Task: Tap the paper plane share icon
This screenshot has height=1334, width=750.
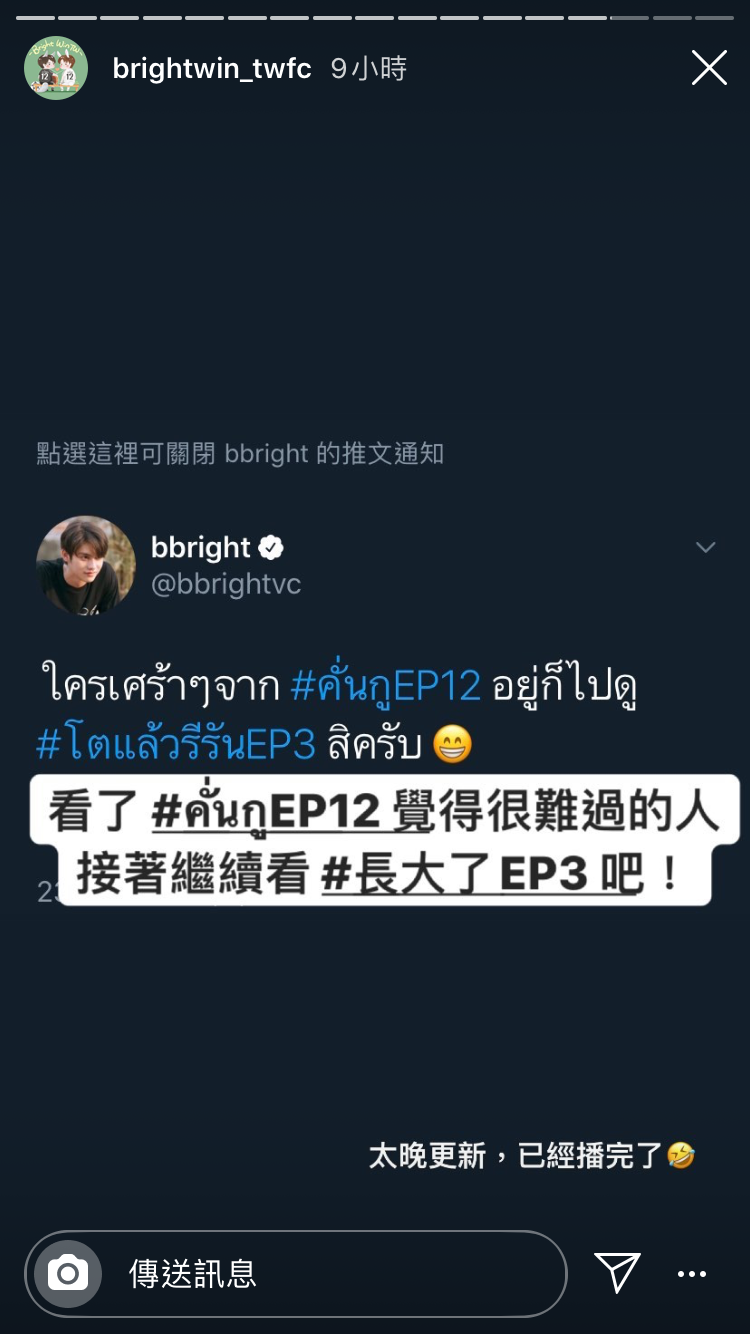Action: (x=617, y=1273)
